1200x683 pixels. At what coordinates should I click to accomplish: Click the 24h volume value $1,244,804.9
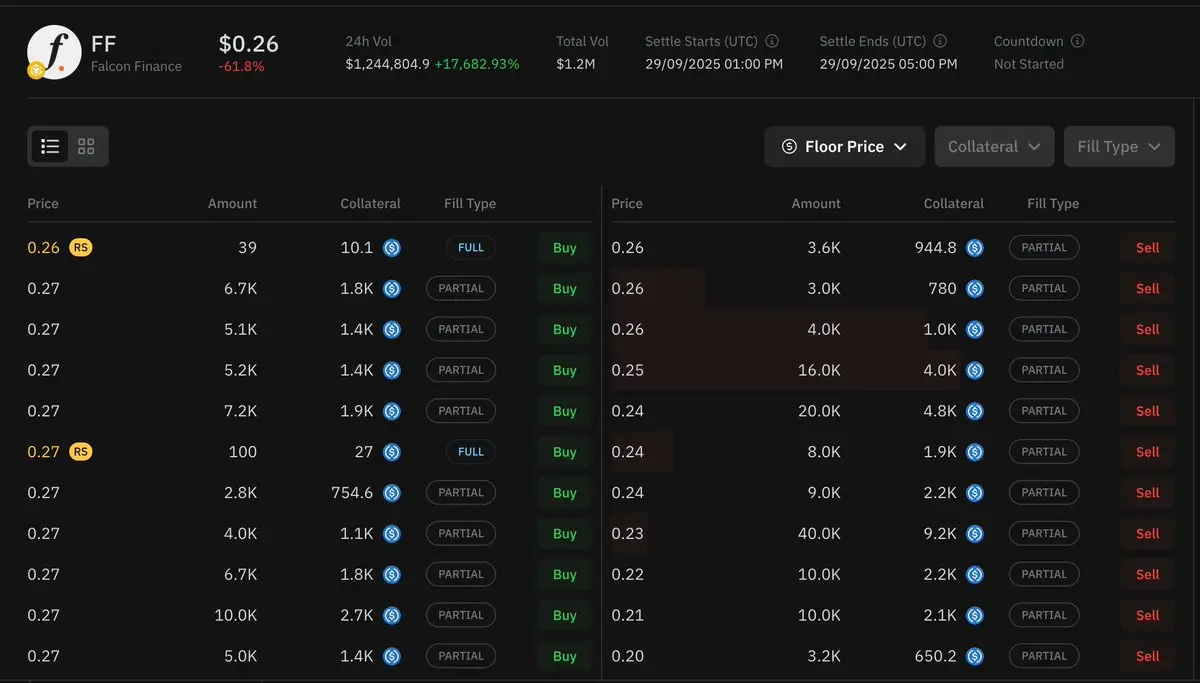coord(388,64)
